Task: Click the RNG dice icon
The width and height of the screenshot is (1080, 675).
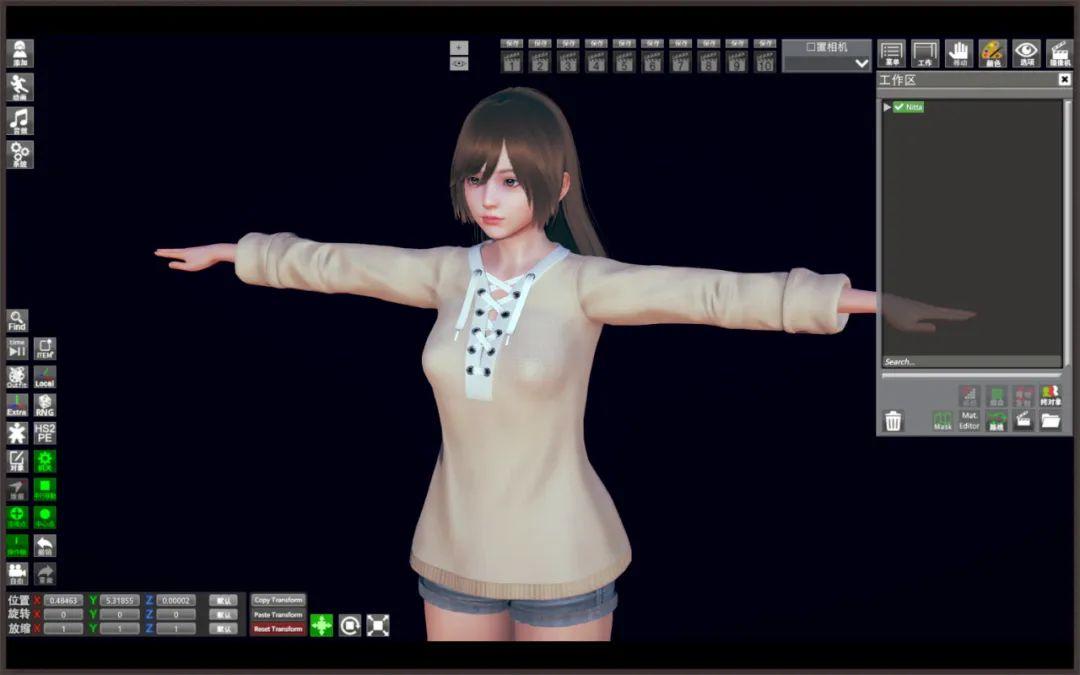Action: coord(45,405)
